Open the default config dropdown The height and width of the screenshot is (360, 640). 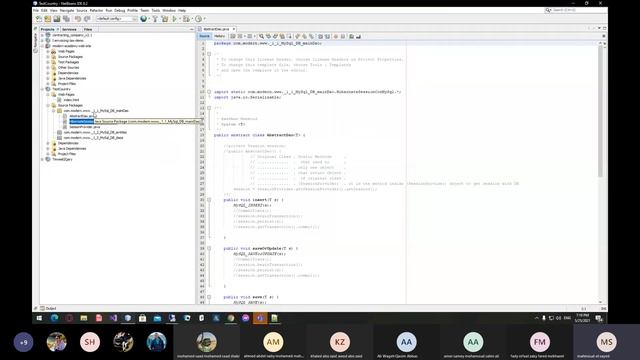coord(117,19)
